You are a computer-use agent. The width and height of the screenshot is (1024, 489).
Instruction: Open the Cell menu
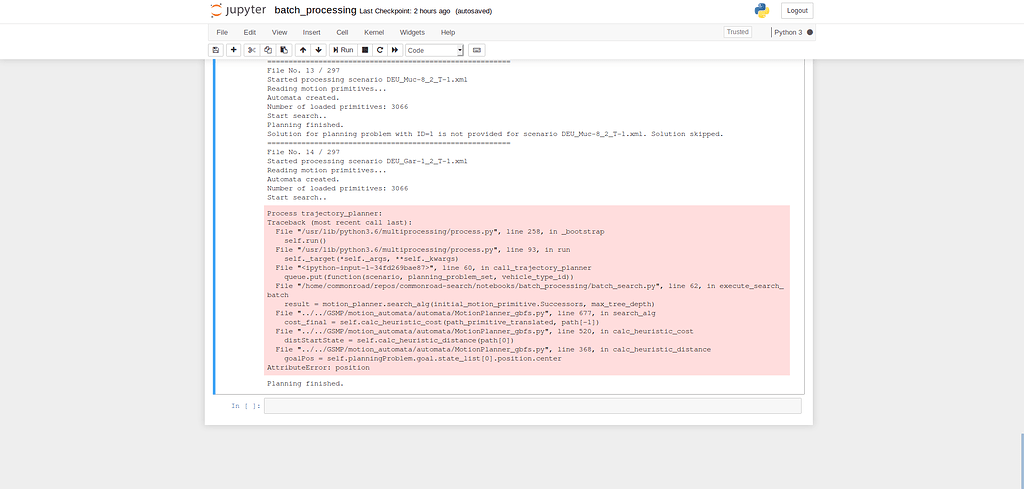click(x=342, y=32)
